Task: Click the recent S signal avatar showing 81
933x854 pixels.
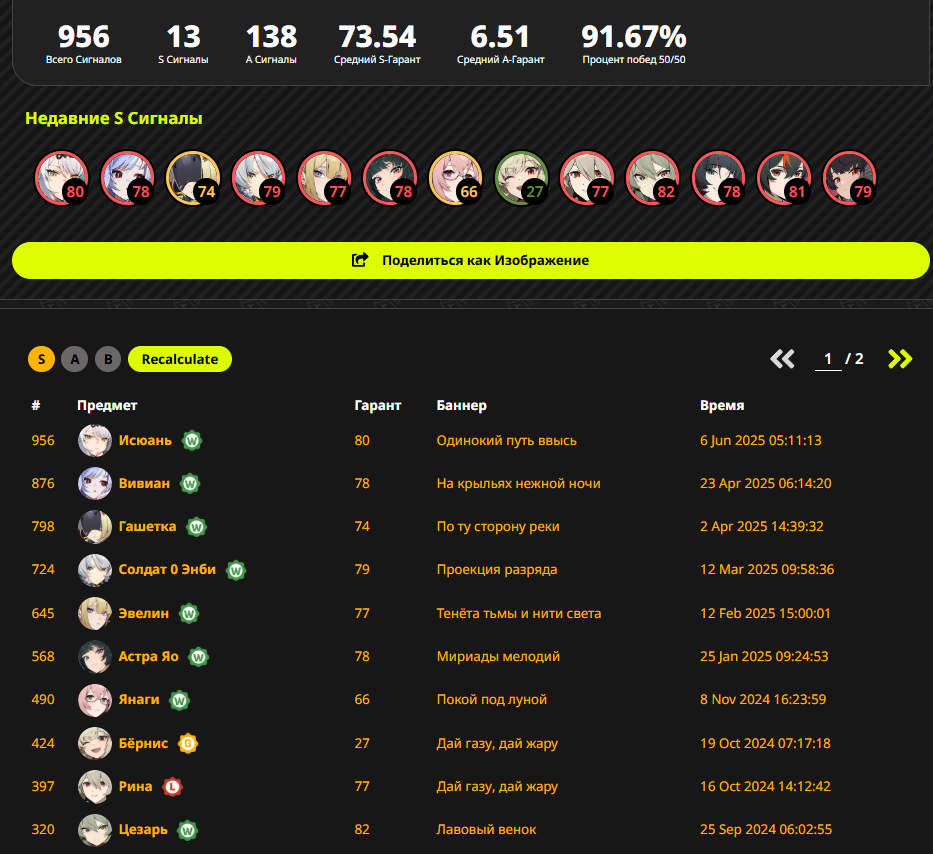Action: click(x=784, y=178)
